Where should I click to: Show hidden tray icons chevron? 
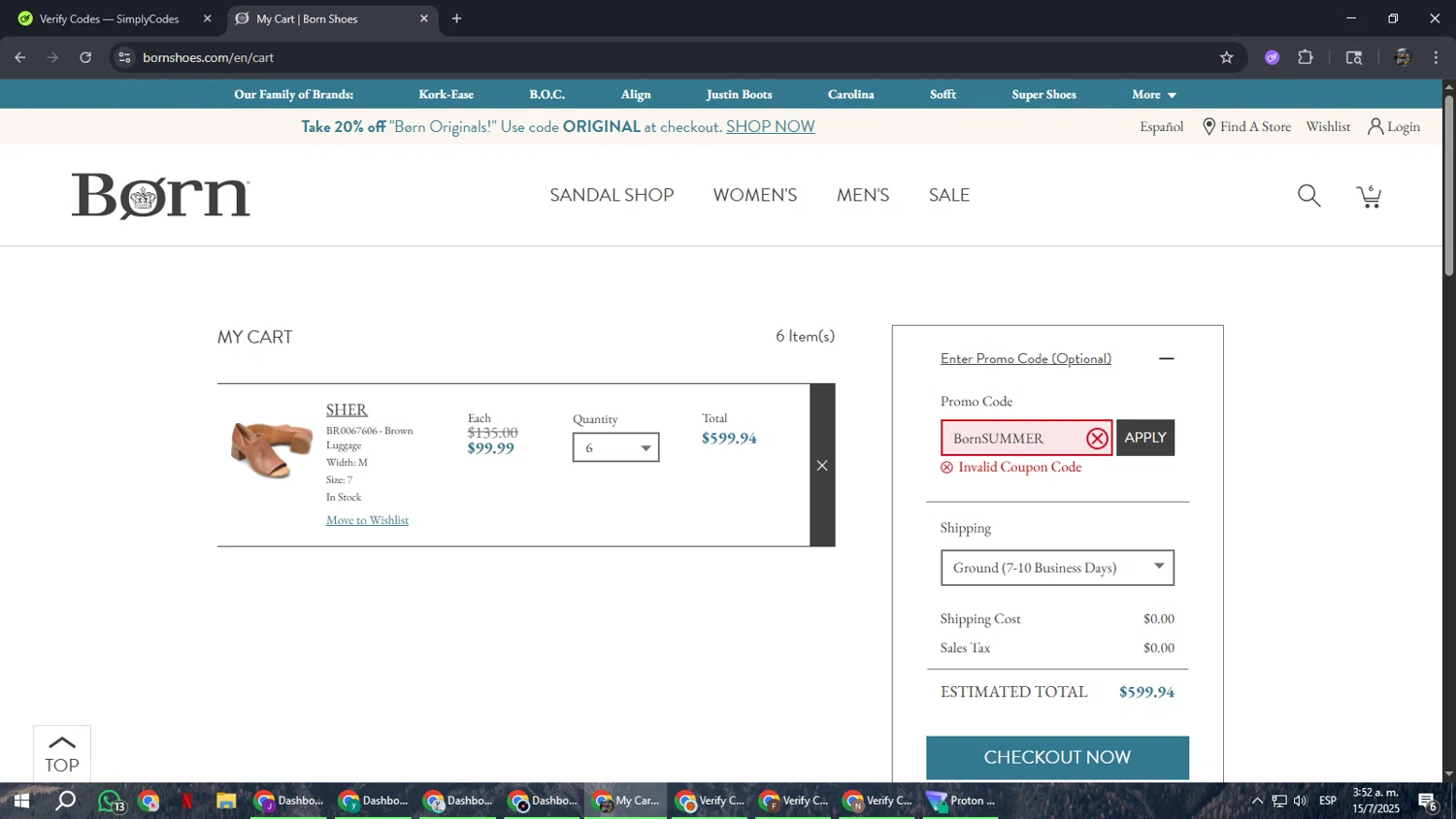[x=1257, y=801]
